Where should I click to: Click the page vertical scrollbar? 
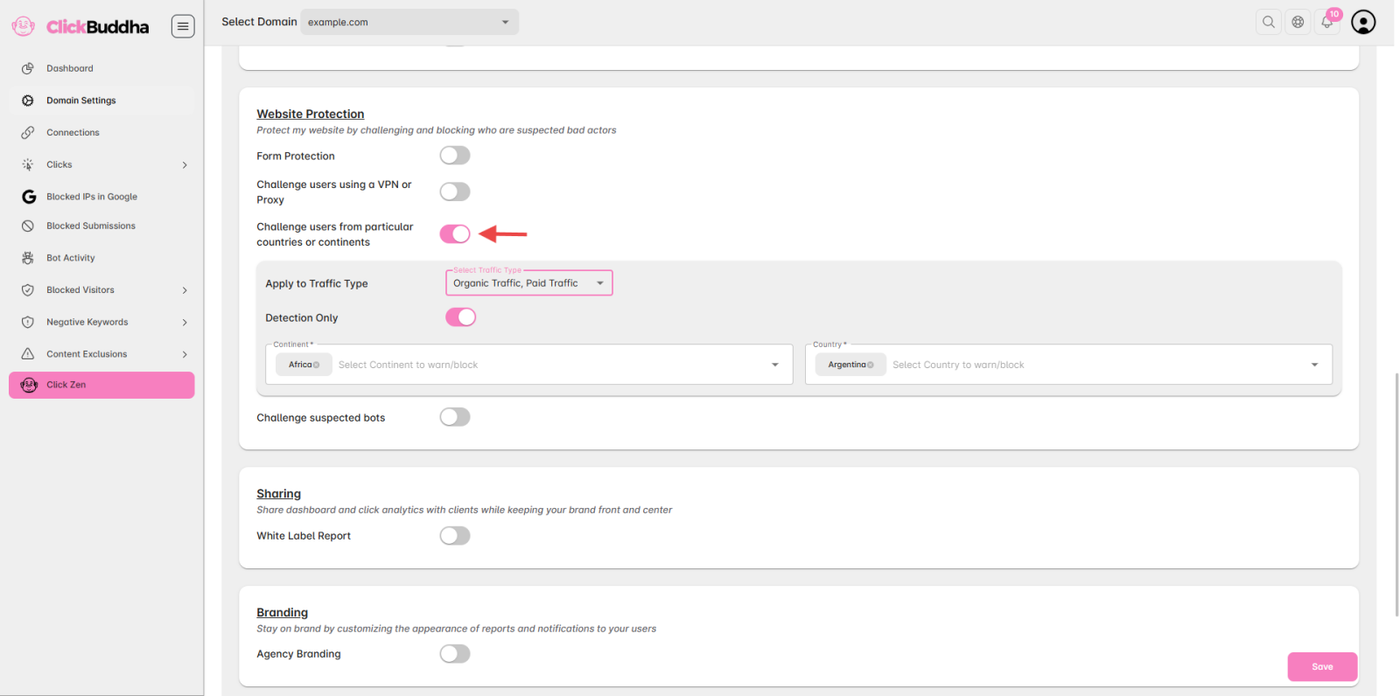(1396, 450)
